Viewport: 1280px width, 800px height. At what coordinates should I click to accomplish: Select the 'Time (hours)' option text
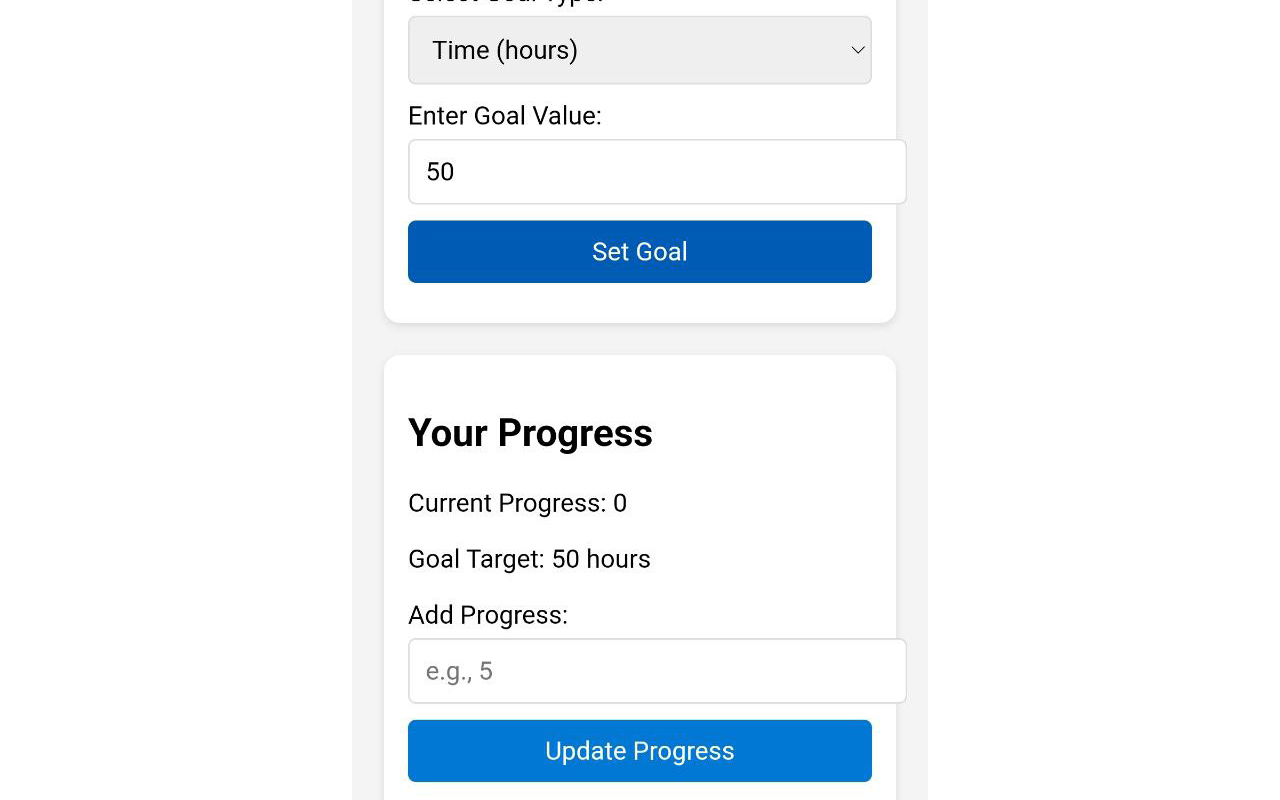coord(505,50)
